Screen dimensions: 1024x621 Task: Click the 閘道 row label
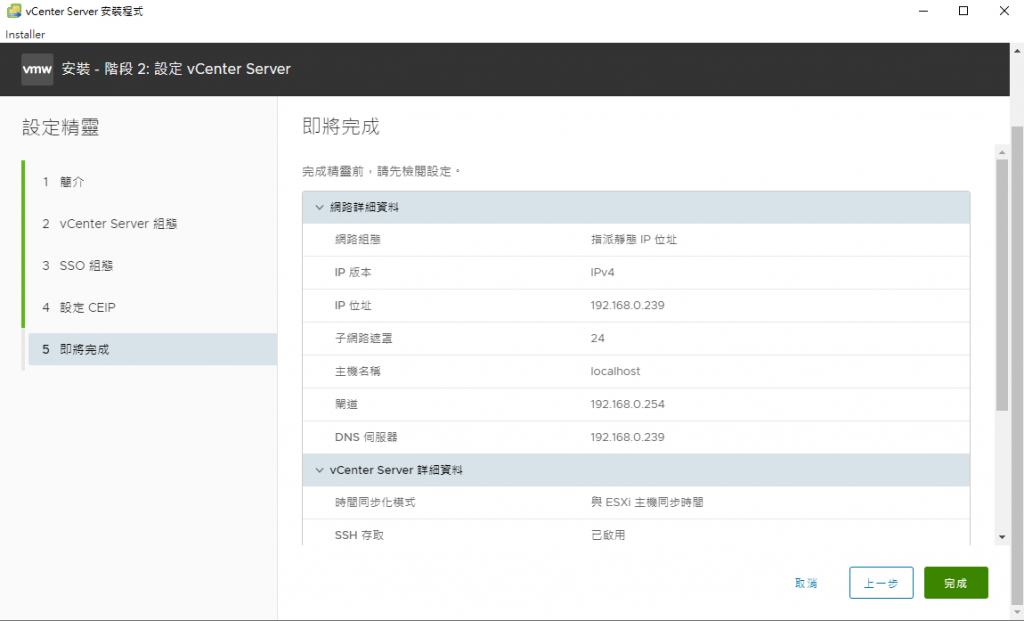(x=346, y=404)
